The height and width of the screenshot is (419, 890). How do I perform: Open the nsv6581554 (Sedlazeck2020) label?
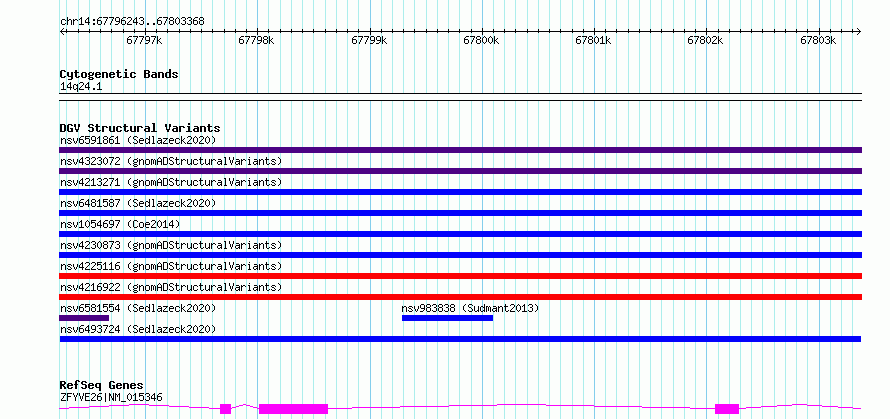[138, 308]
